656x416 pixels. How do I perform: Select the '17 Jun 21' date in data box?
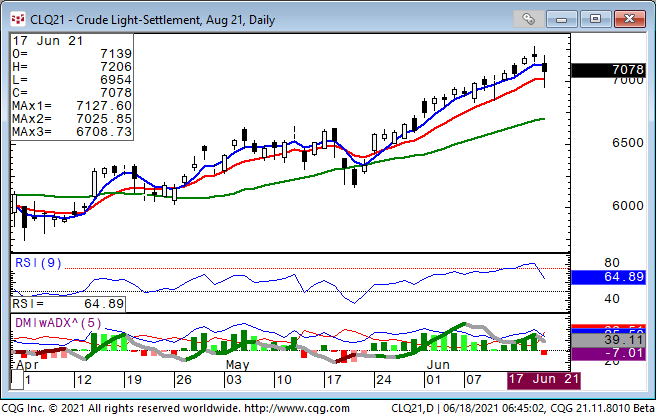(x=48, y=41)
